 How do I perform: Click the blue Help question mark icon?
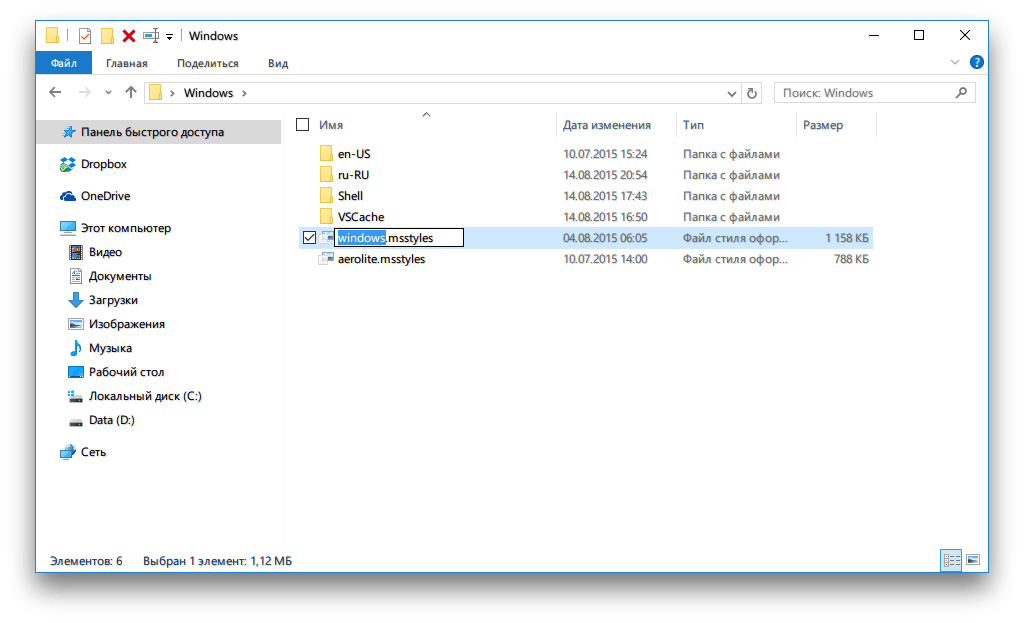[976, 62]
